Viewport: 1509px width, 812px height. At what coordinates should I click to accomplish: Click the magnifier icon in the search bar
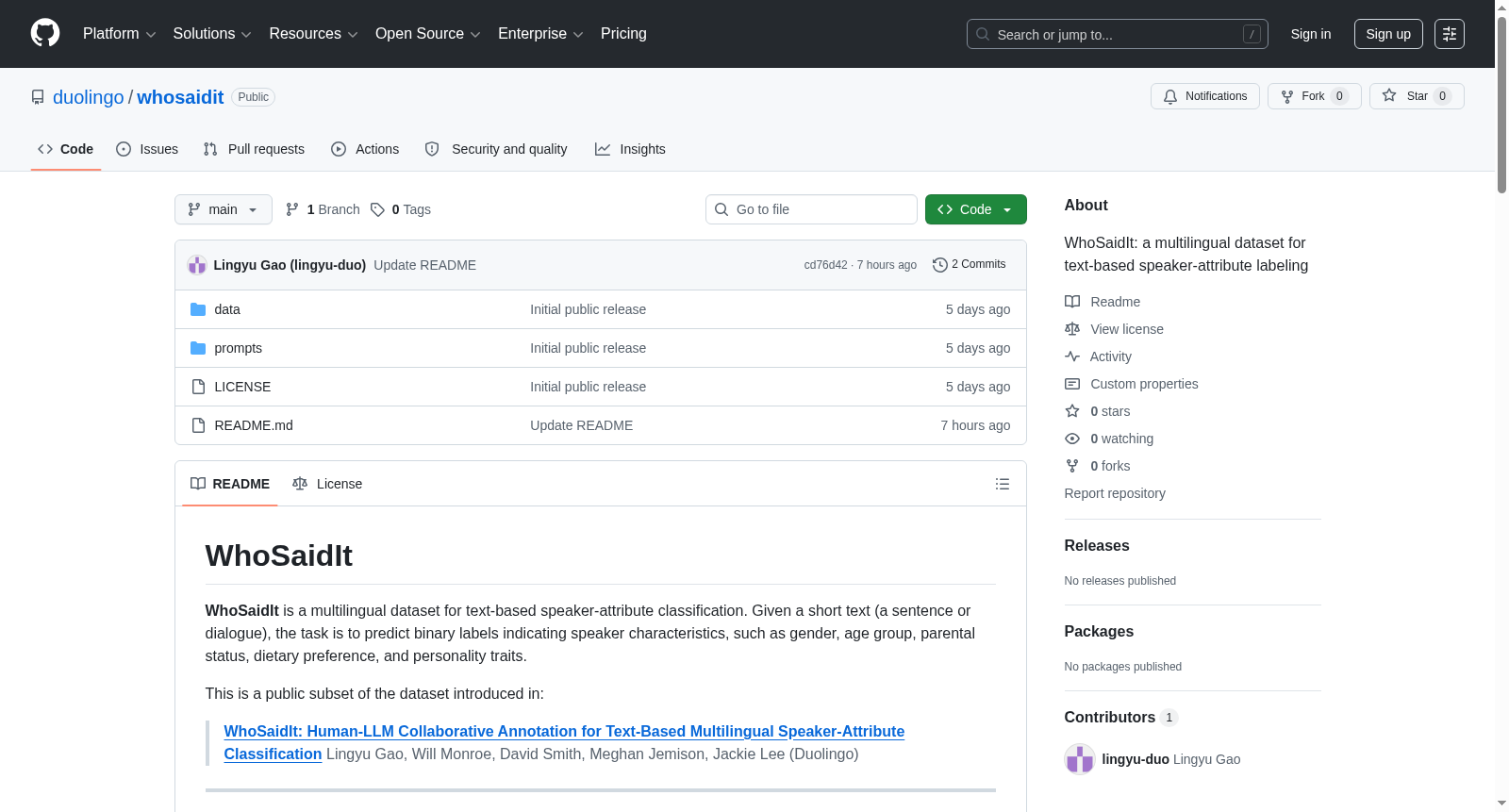983,34
